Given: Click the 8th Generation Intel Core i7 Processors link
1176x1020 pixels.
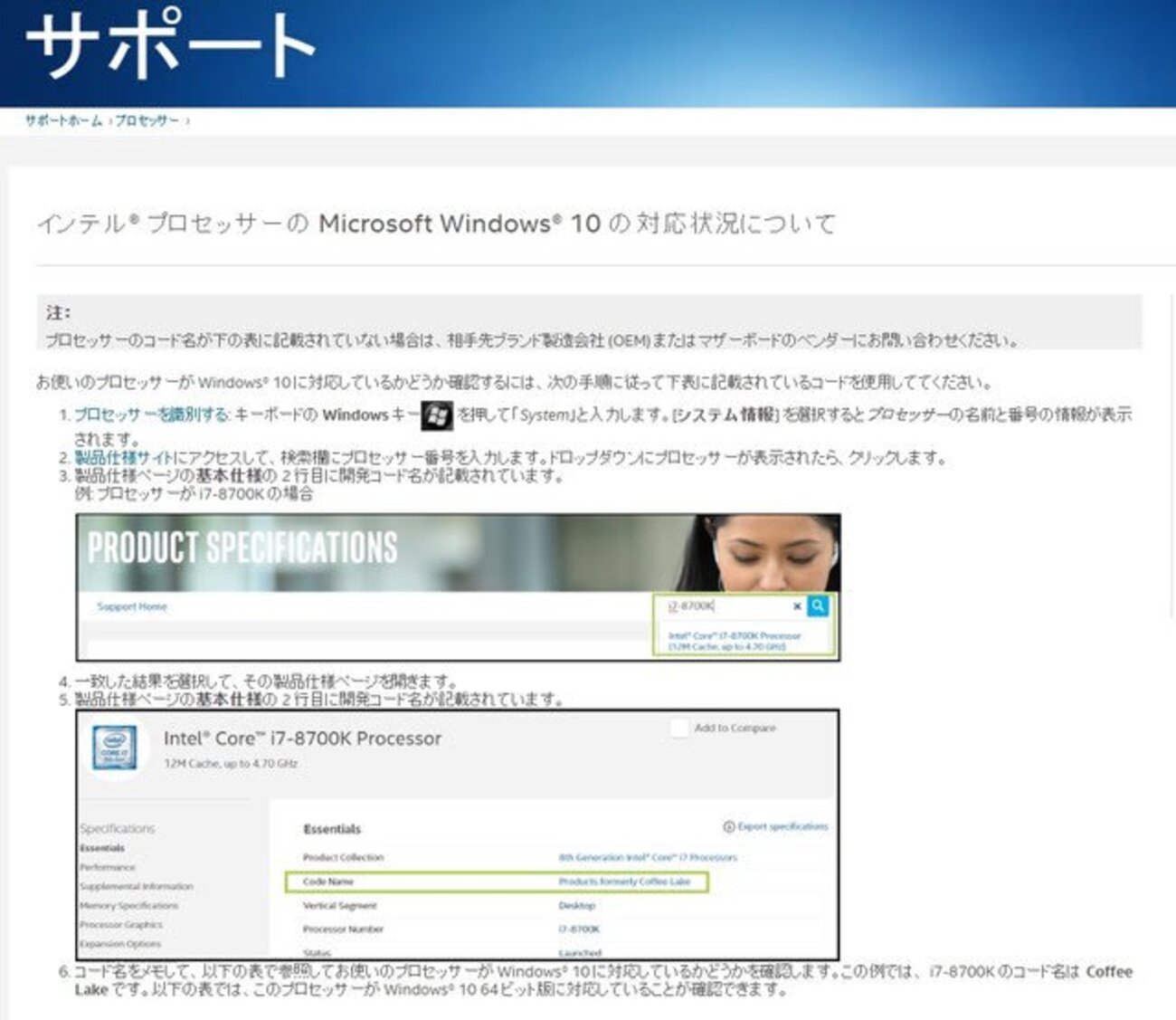Looking at the screenshot, I should click(648, 857).
